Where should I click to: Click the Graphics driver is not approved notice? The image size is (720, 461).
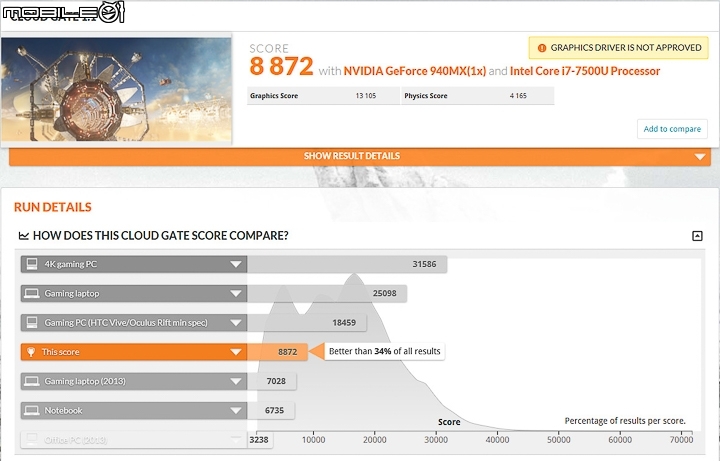pyautogui.click(x=619, y=48)
